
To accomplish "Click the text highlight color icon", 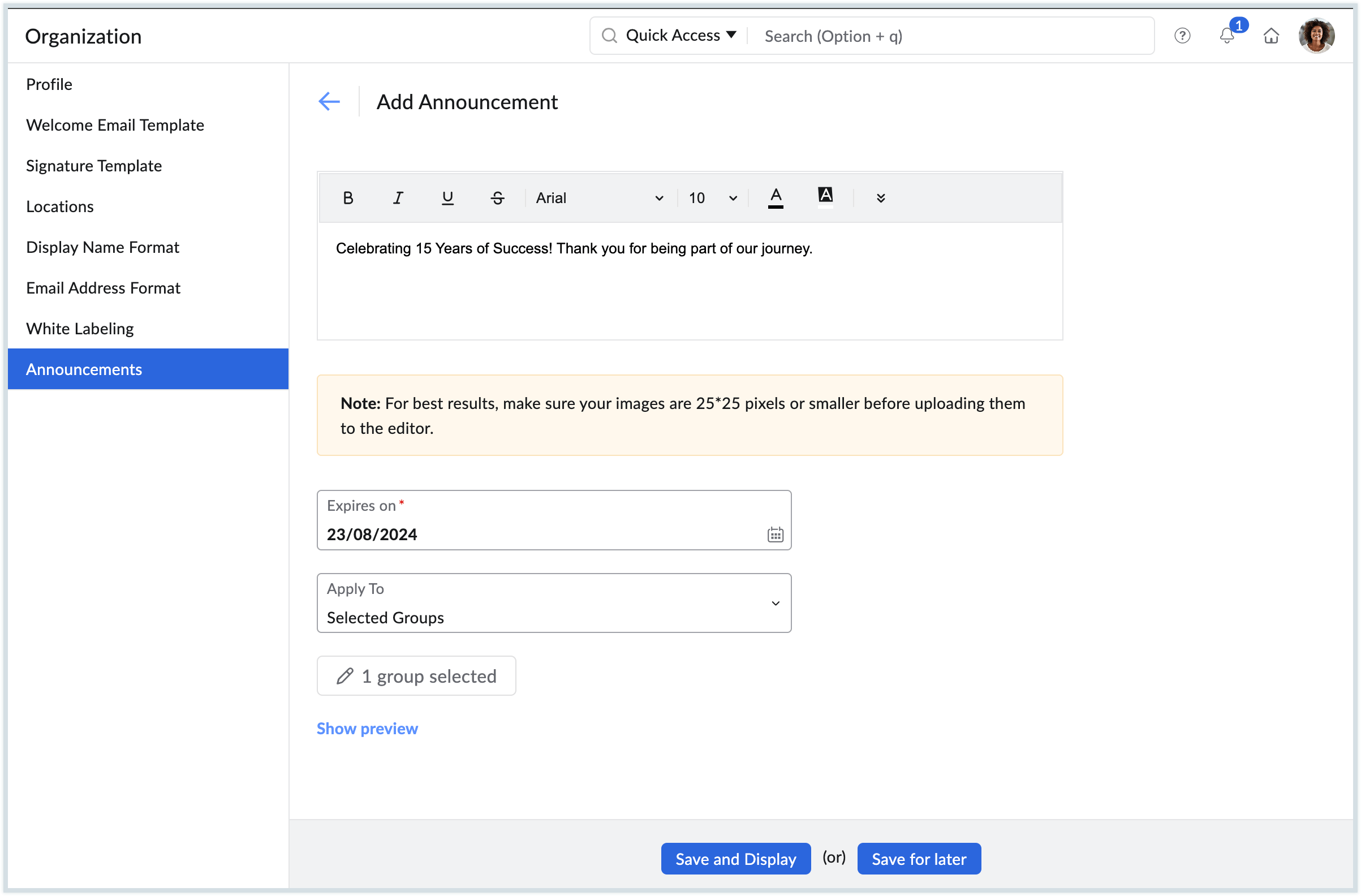I will 826,197.
